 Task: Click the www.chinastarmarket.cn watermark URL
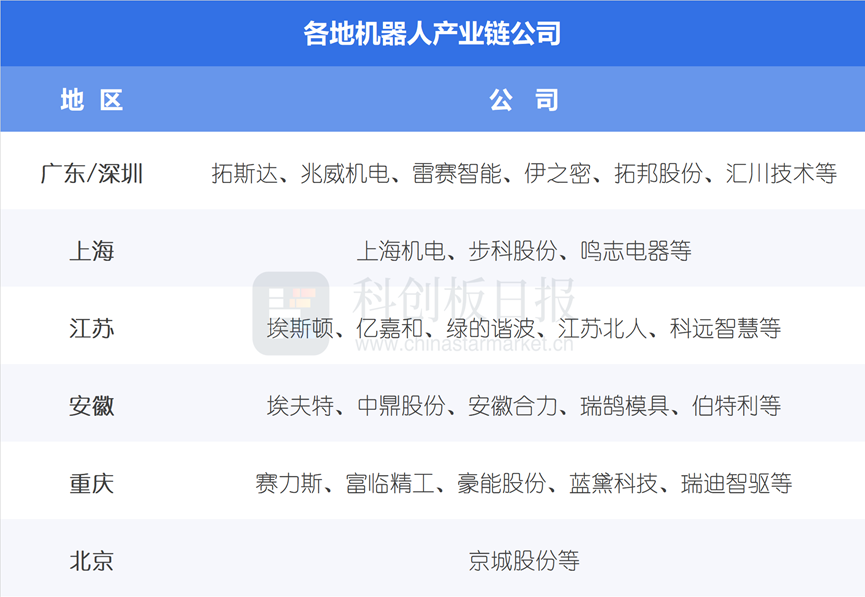465,345
